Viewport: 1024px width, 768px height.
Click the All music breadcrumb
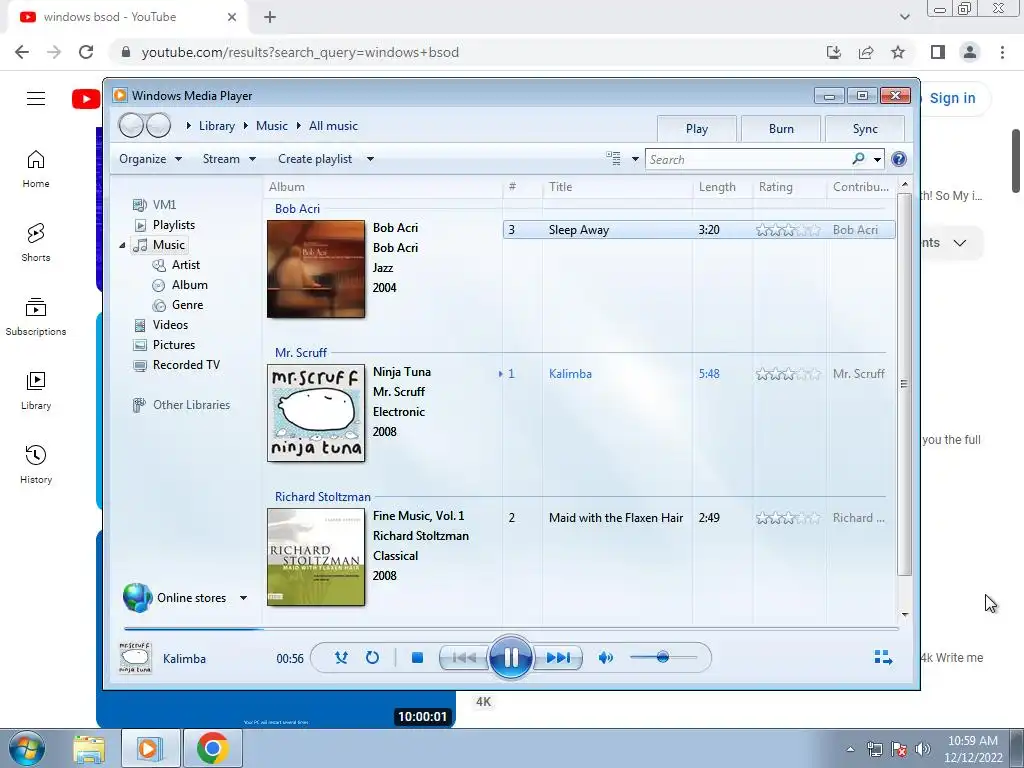click(x=333, y=126)
